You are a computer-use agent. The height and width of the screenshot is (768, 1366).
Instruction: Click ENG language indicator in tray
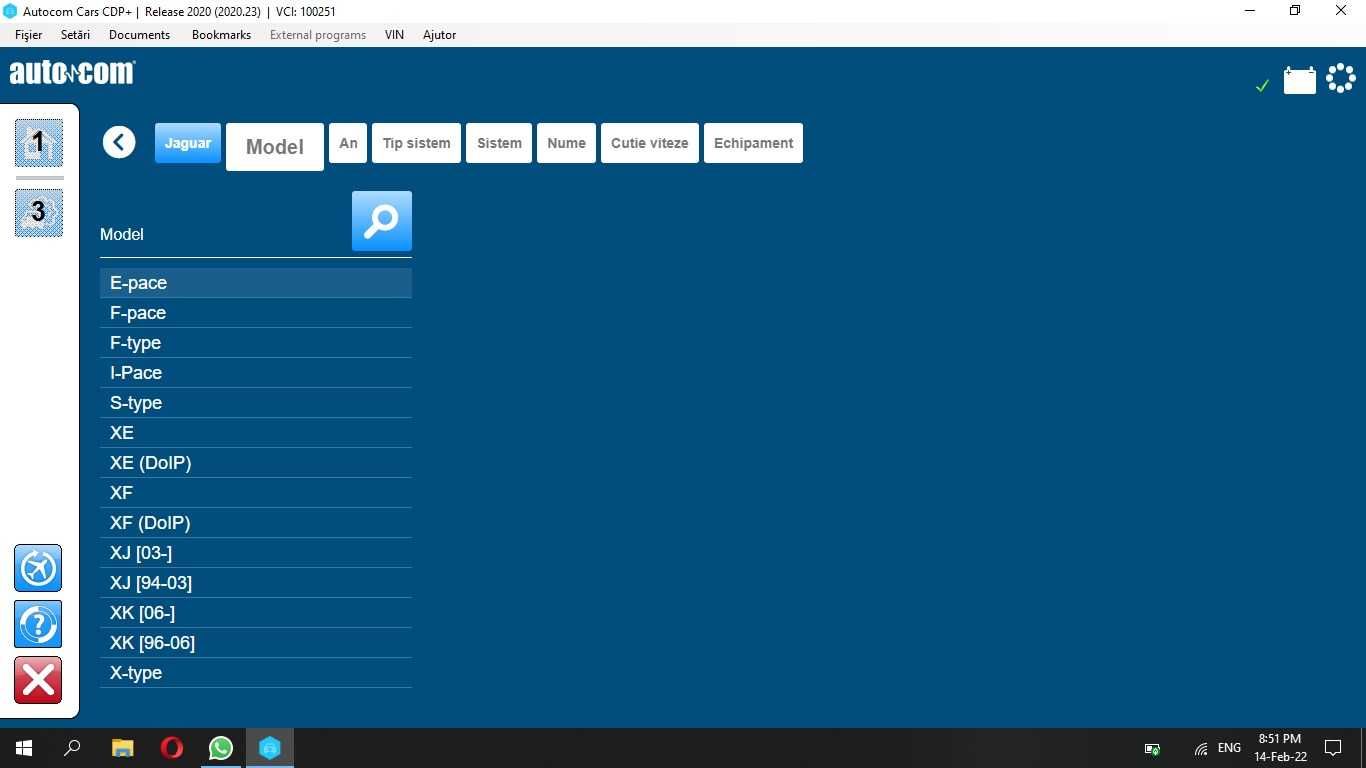point(1229,748)
